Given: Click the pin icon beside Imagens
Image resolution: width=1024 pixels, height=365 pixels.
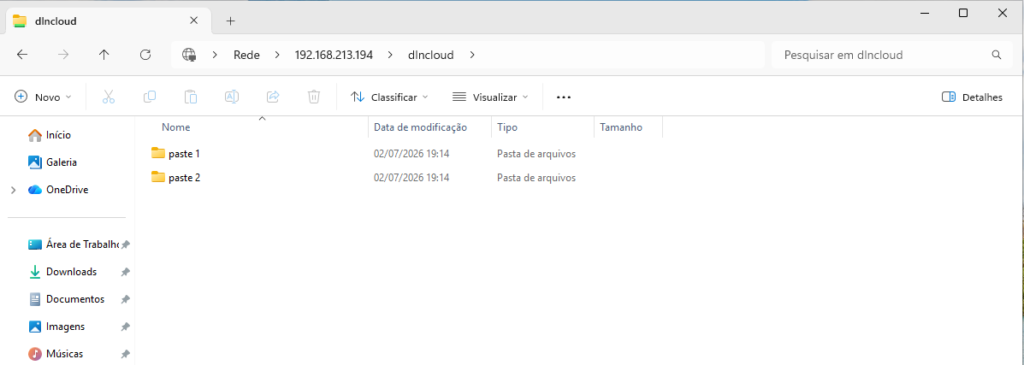Looking at the screenshot, I should tap(125, 327).
